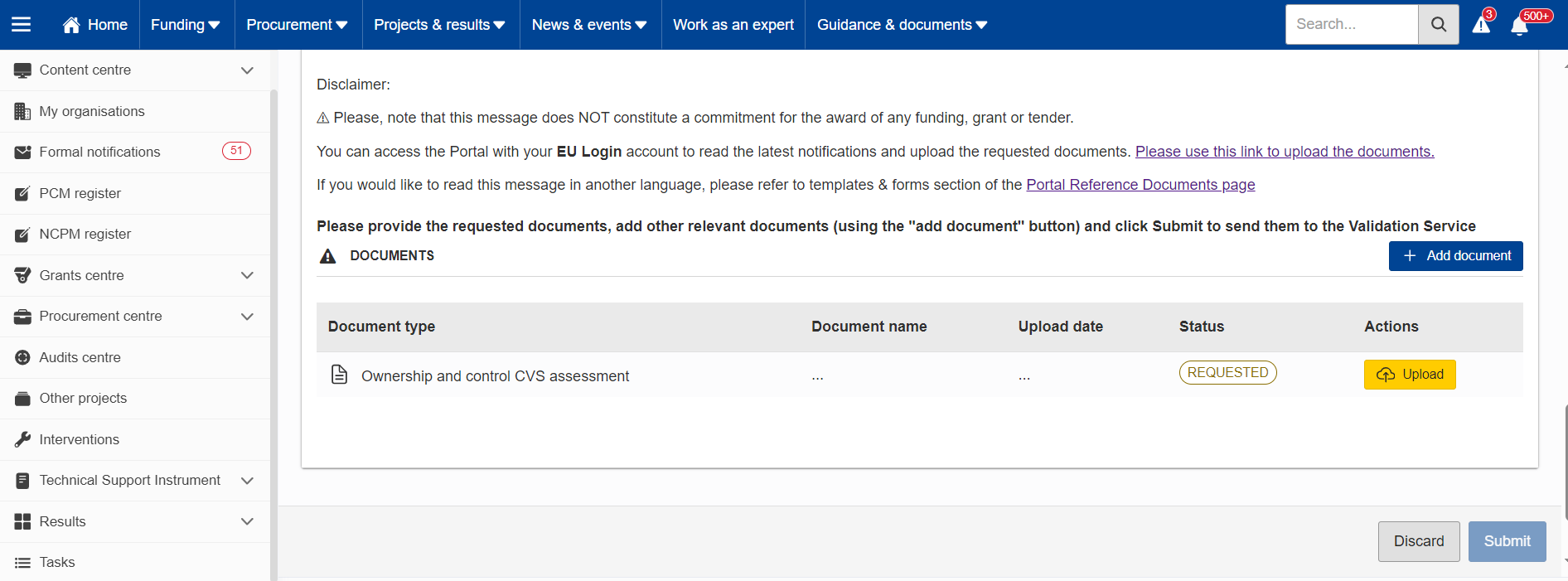Expand the Results chevron
Screen dimensions: 1568x581
click(x=247, y=521)
